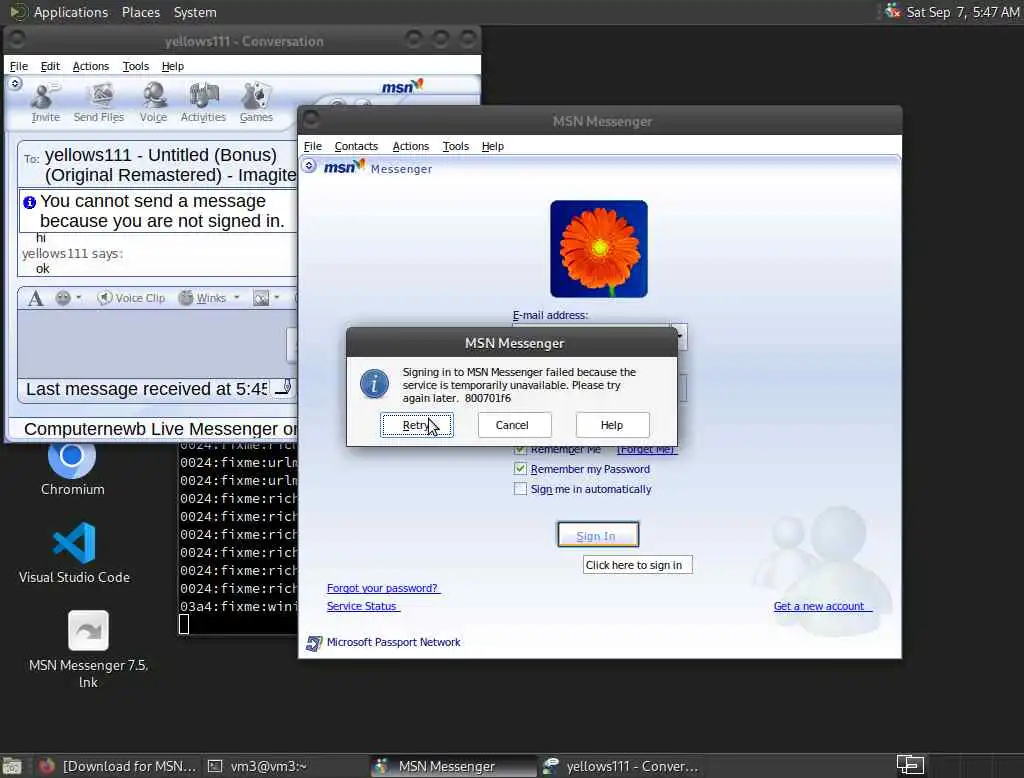Click Computernewb Live Messenger banner text

click(x=160, y=429)
